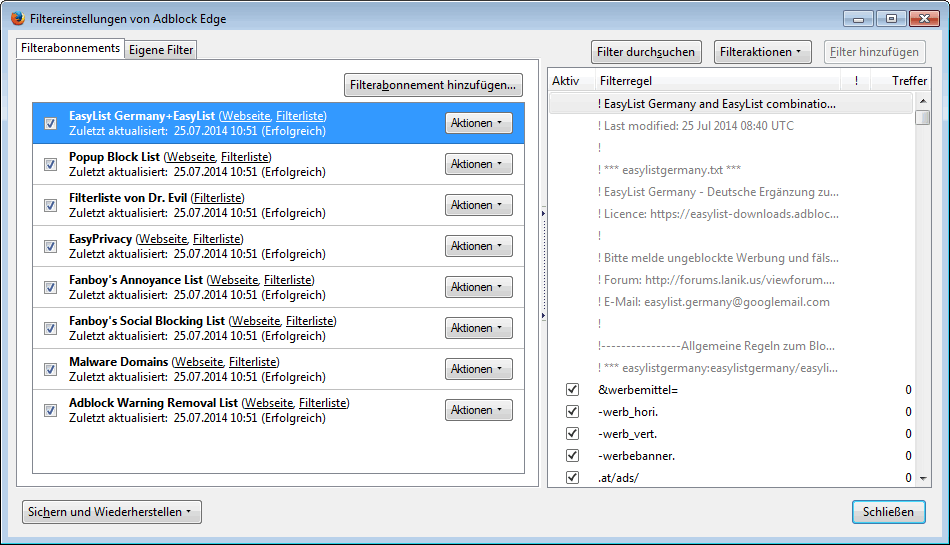Uncheck the -werb_vert. filter rule
This screenshot has width=950, height=545.
(572, 434)
